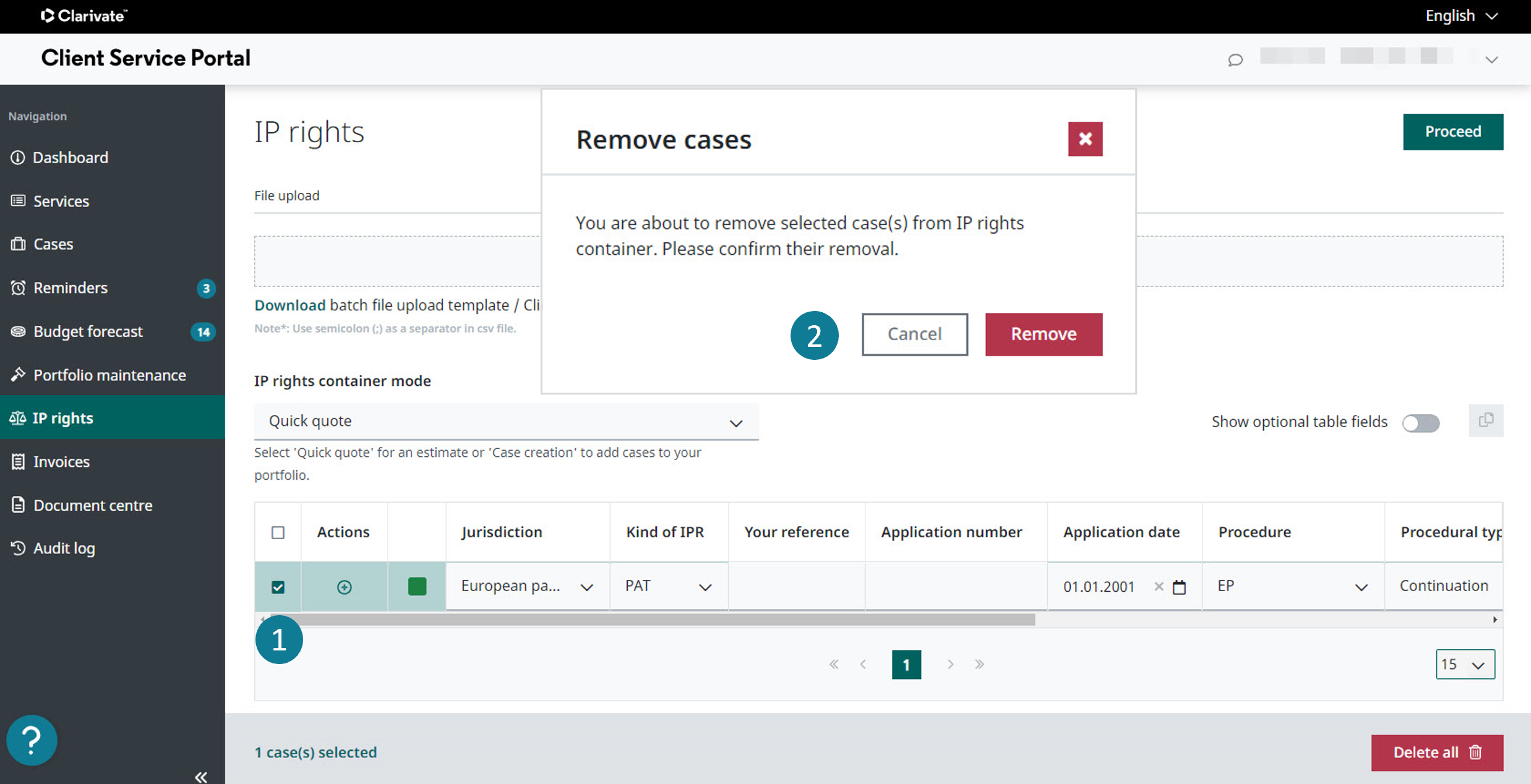Click the Budget forecast badge showing 14
This screenshot has width=1531, height=784.
click(x=203, y=332)
